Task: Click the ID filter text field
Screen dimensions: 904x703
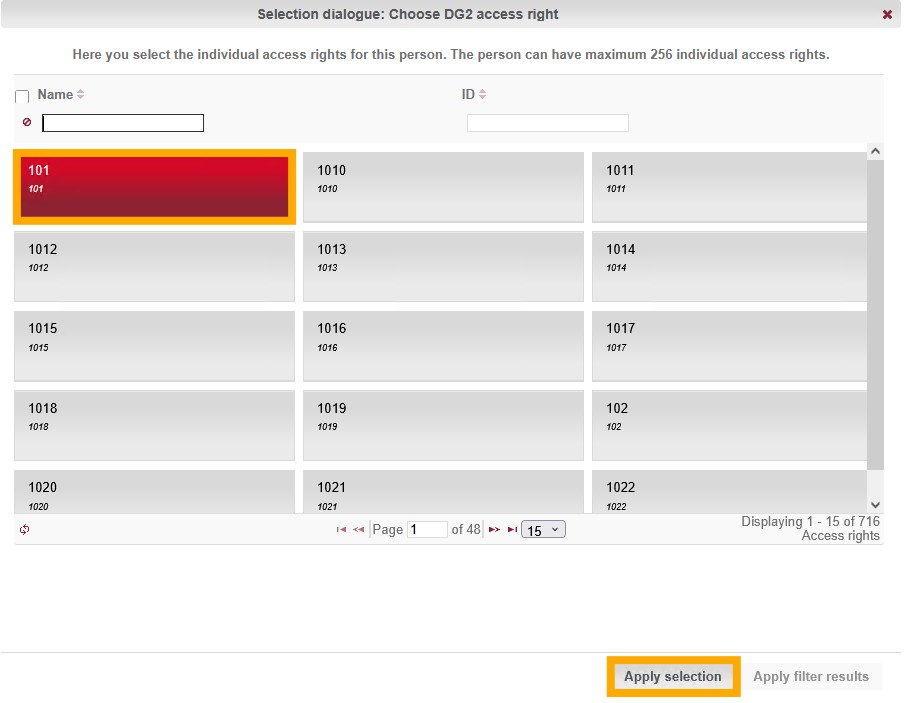Action: 547,123
